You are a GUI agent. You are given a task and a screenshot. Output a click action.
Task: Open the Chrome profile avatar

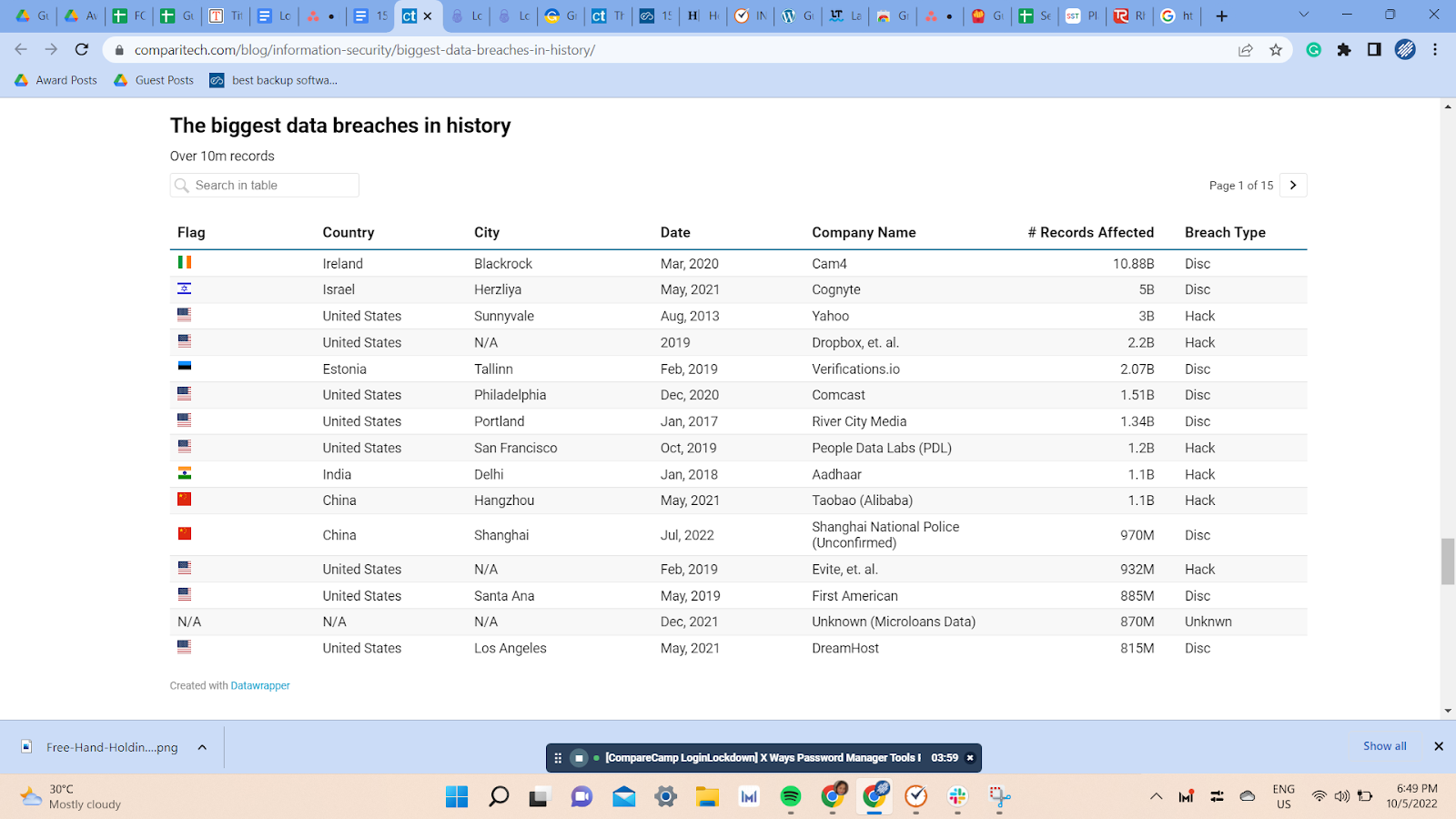point(1405,50)
